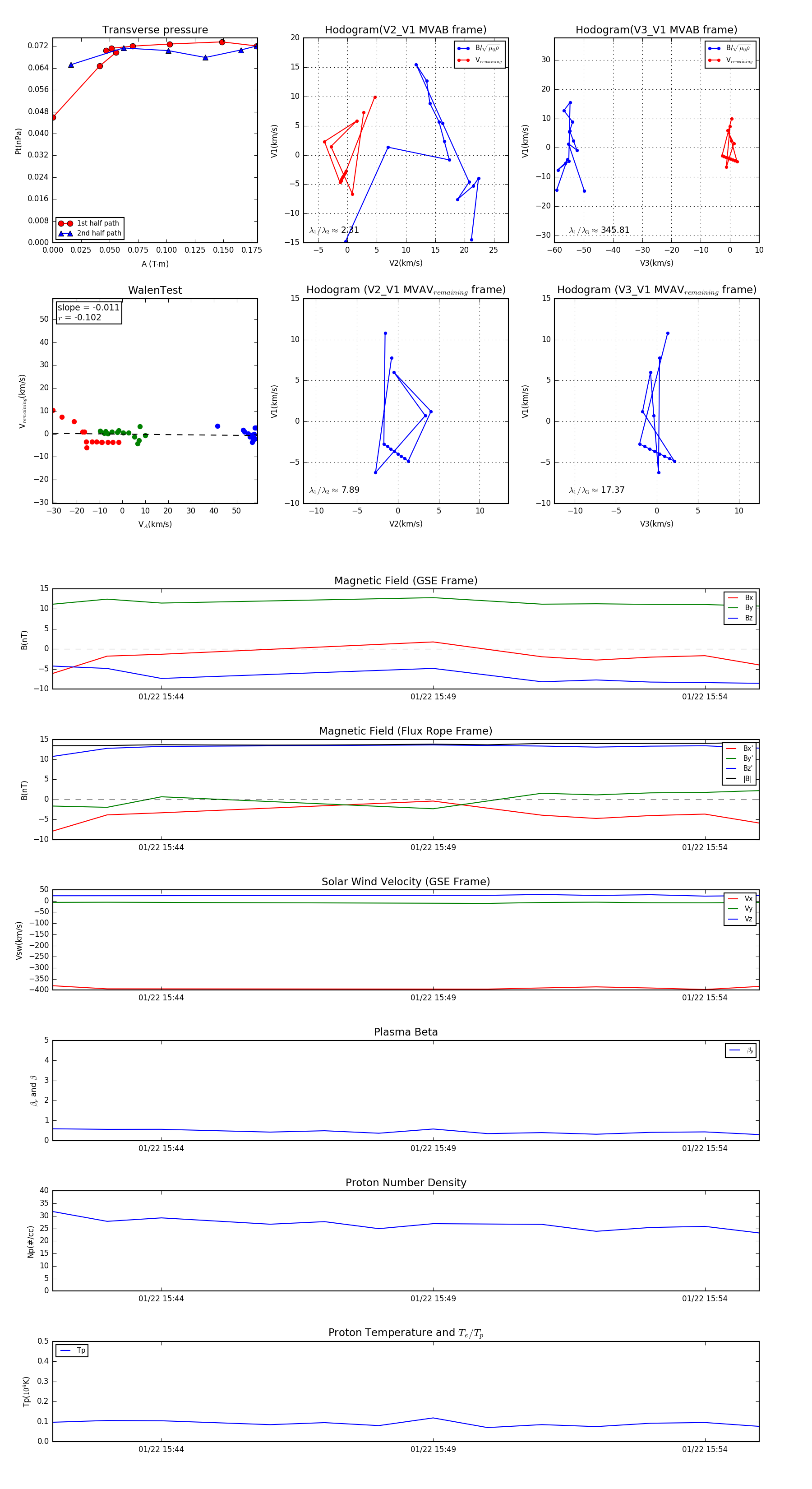The height and width of the screenshot is (1489, 812).
Task: Click the eigenvalue ratio '2.31' annotation
Action: pos(334,230)
